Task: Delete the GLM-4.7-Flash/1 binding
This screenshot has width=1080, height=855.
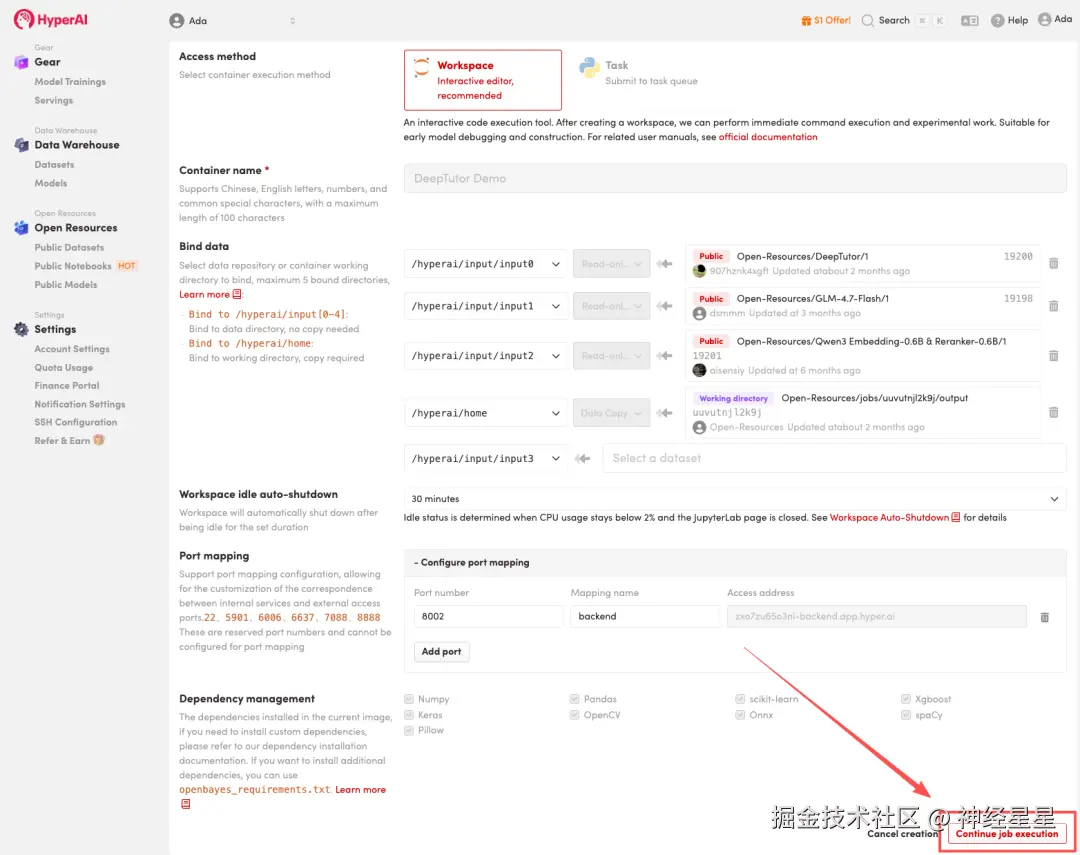Action: (1053, 306)
